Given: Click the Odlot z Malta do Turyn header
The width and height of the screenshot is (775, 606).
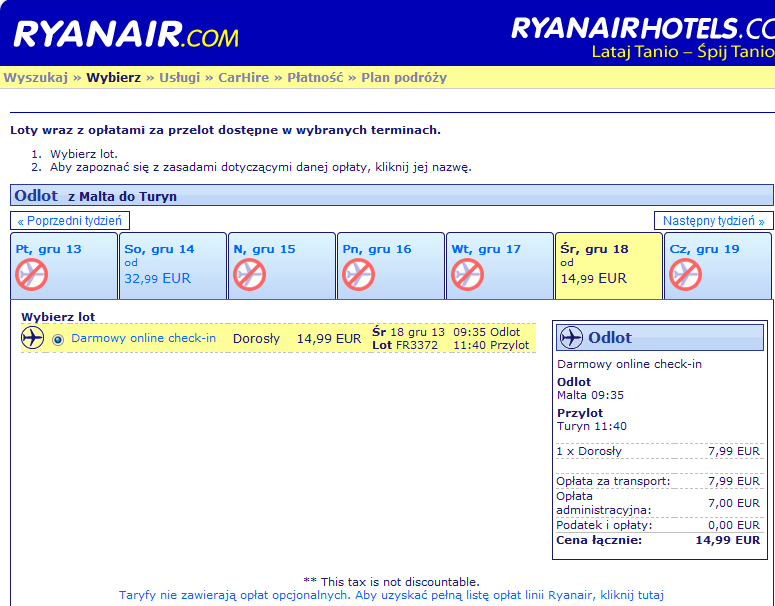Looking at the screenshot, I should pyautogui.click(x=391, y=196).
